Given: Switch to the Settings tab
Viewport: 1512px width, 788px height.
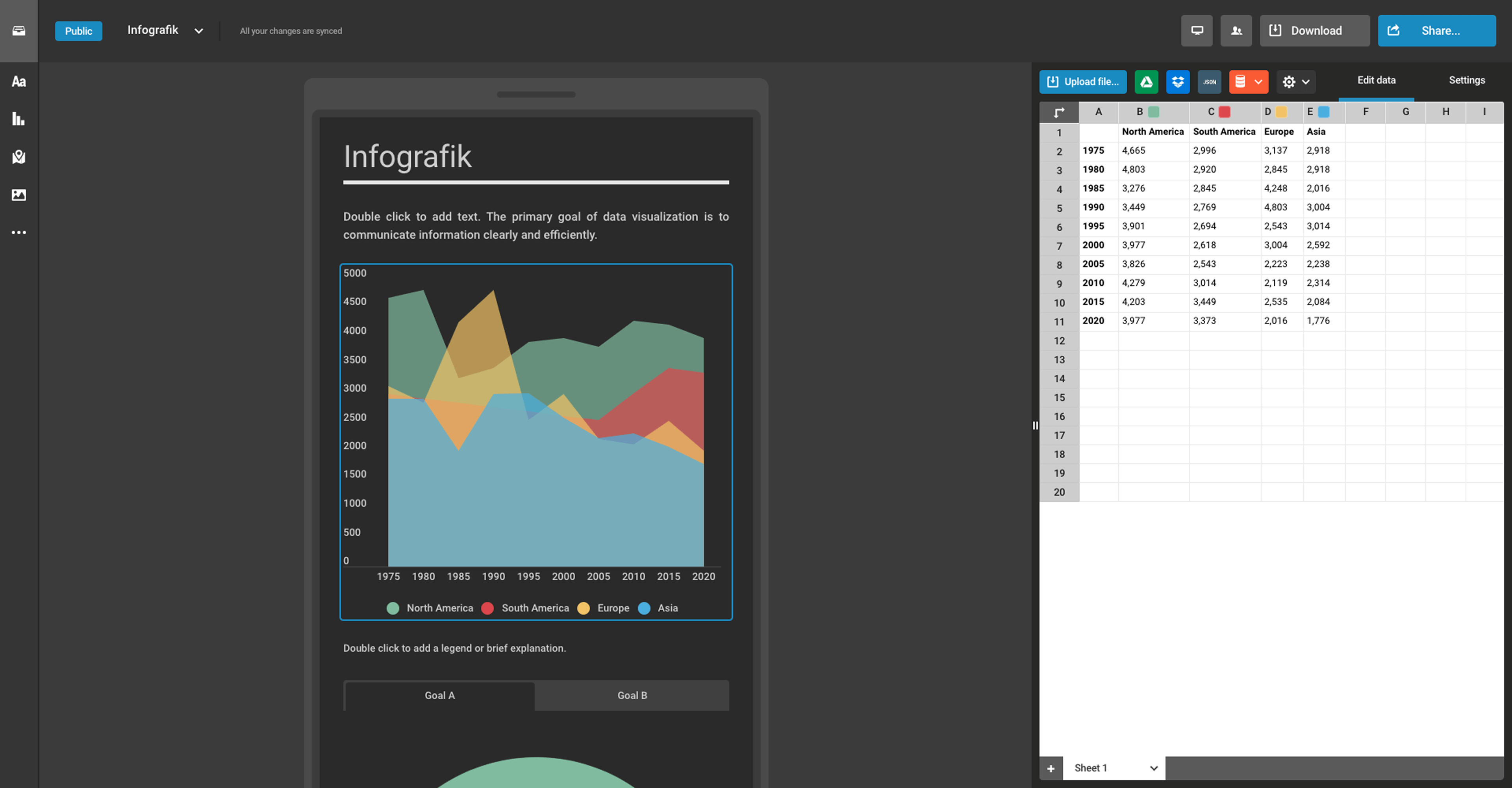Looking at the screenshot, I should click(x=1467, y=80).
